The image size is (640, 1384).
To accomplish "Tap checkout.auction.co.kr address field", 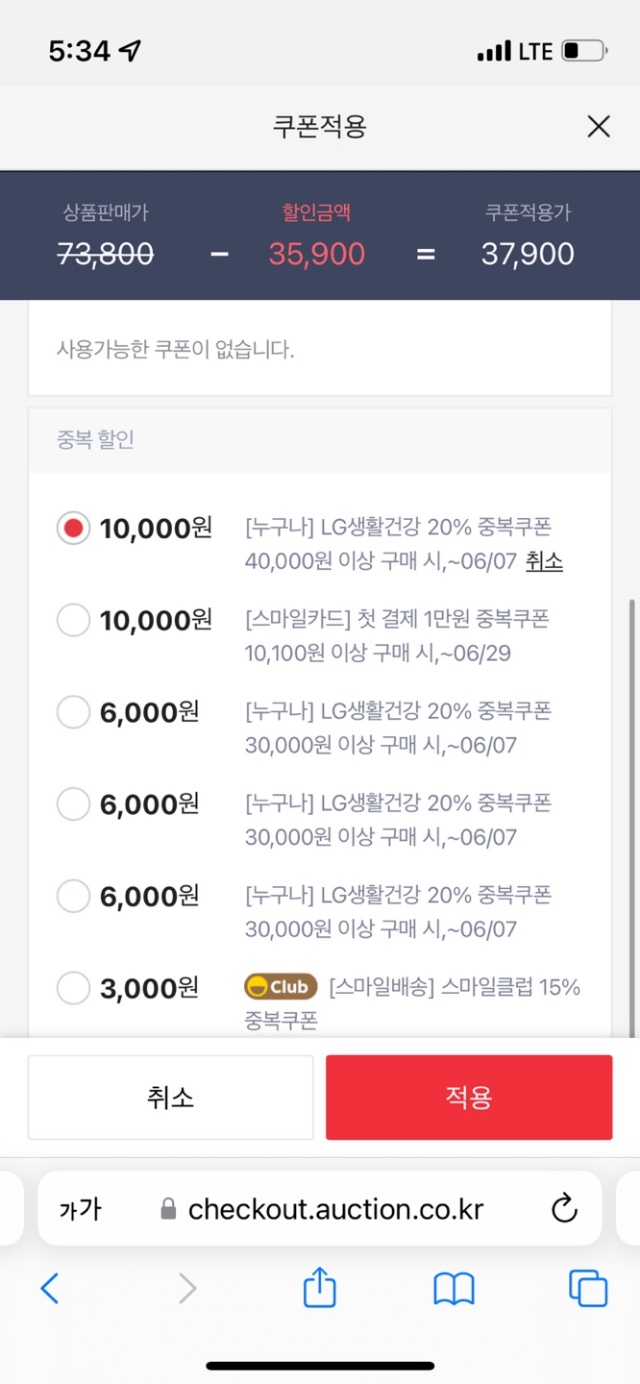I will pos(320,1209).
